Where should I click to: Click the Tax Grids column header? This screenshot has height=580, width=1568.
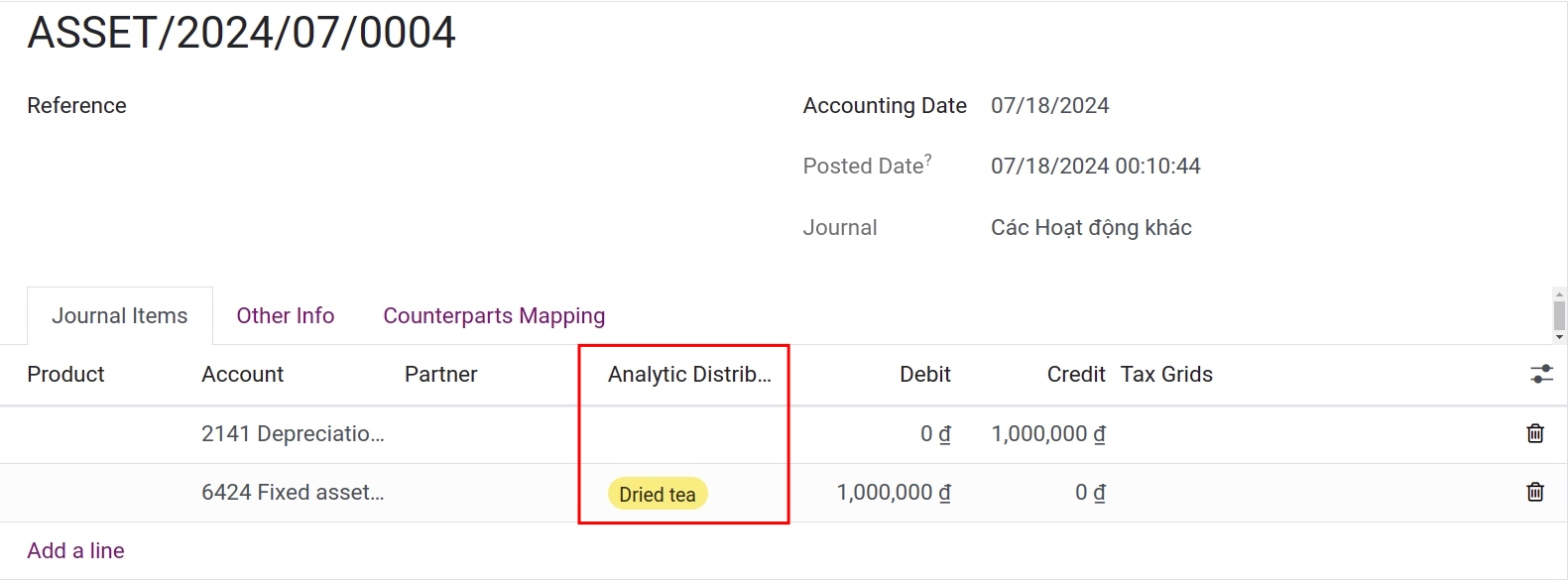1166,374
